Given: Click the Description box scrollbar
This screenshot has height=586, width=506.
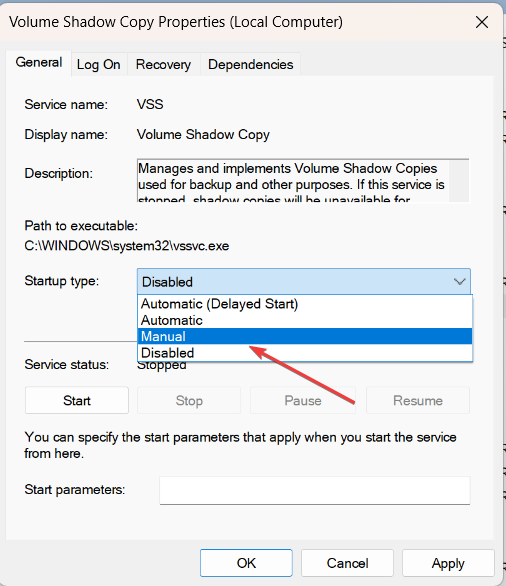Looking at the screenshot, I should coord(459,181).
